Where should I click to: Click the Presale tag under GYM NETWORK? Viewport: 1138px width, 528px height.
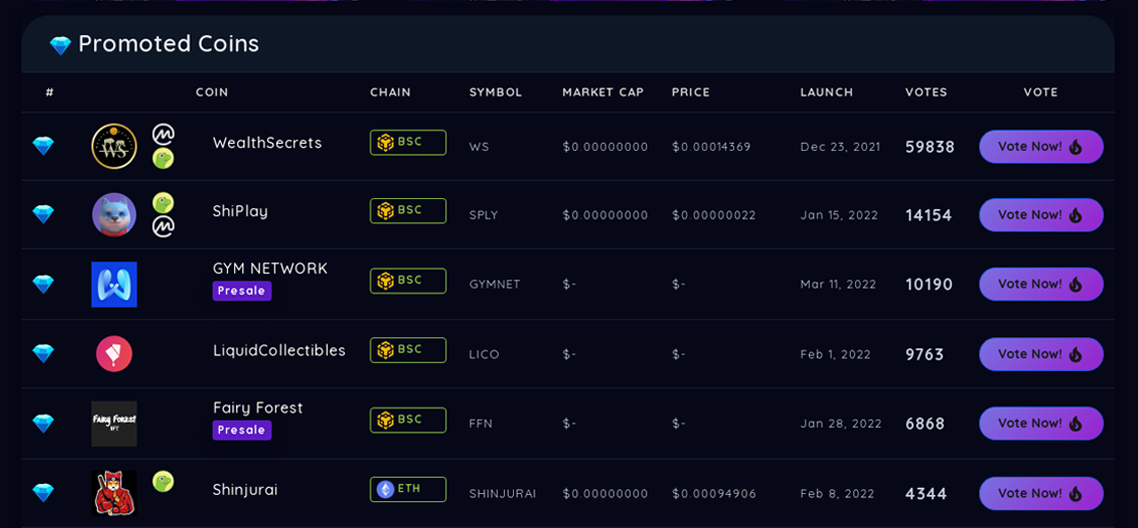(x=242, y=291)
